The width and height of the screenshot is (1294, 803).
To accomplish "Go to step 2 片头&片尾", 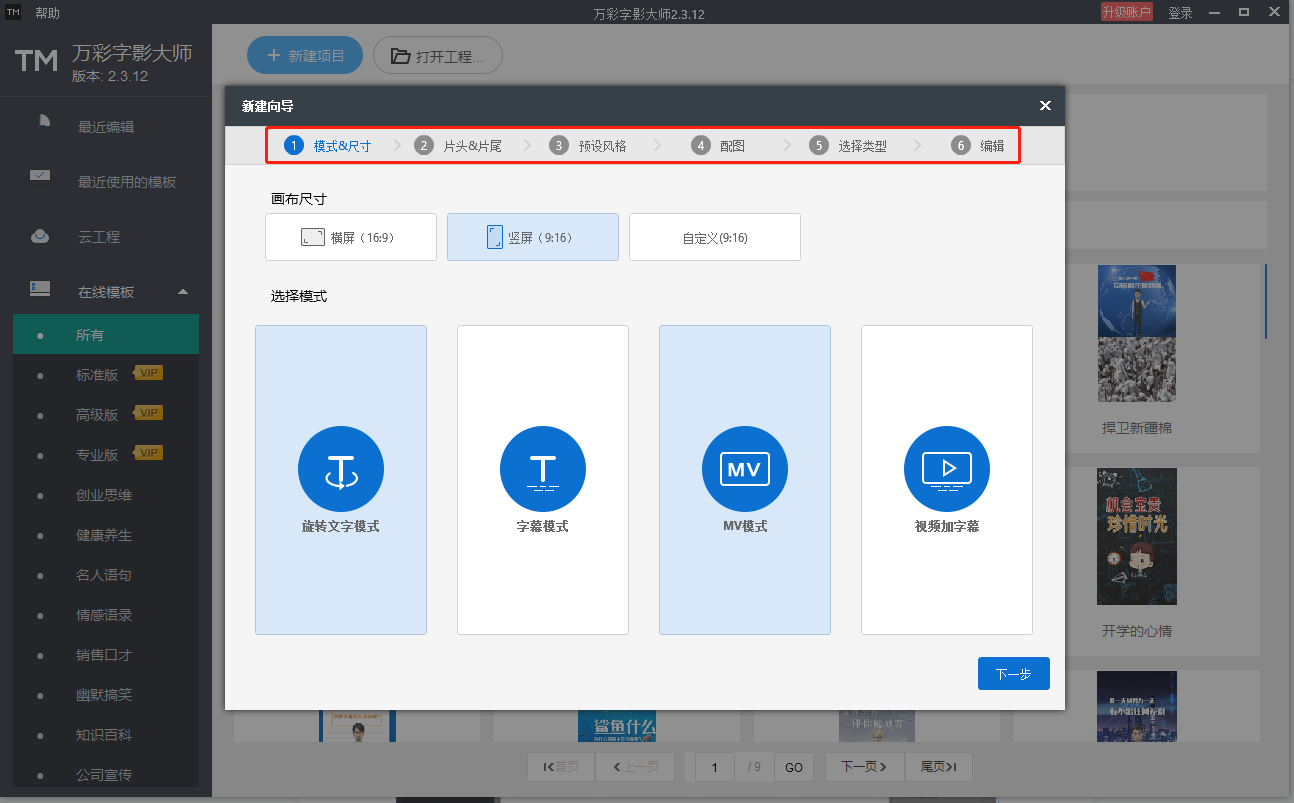I will (x=458, y=146).
